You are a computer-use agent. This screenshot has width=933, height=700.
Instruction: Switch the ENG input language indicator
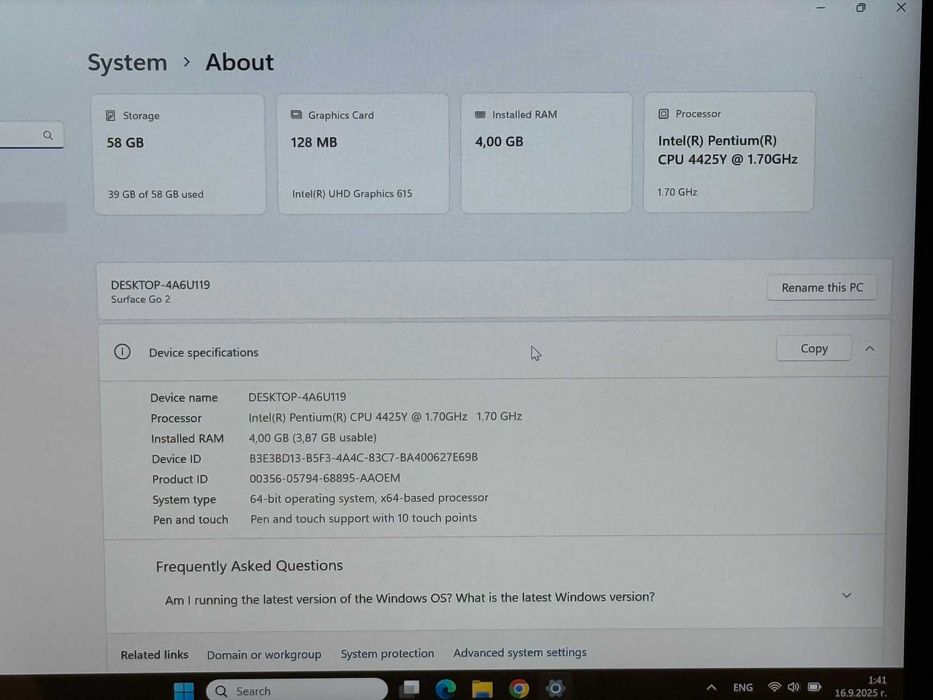tap(743, 688)
